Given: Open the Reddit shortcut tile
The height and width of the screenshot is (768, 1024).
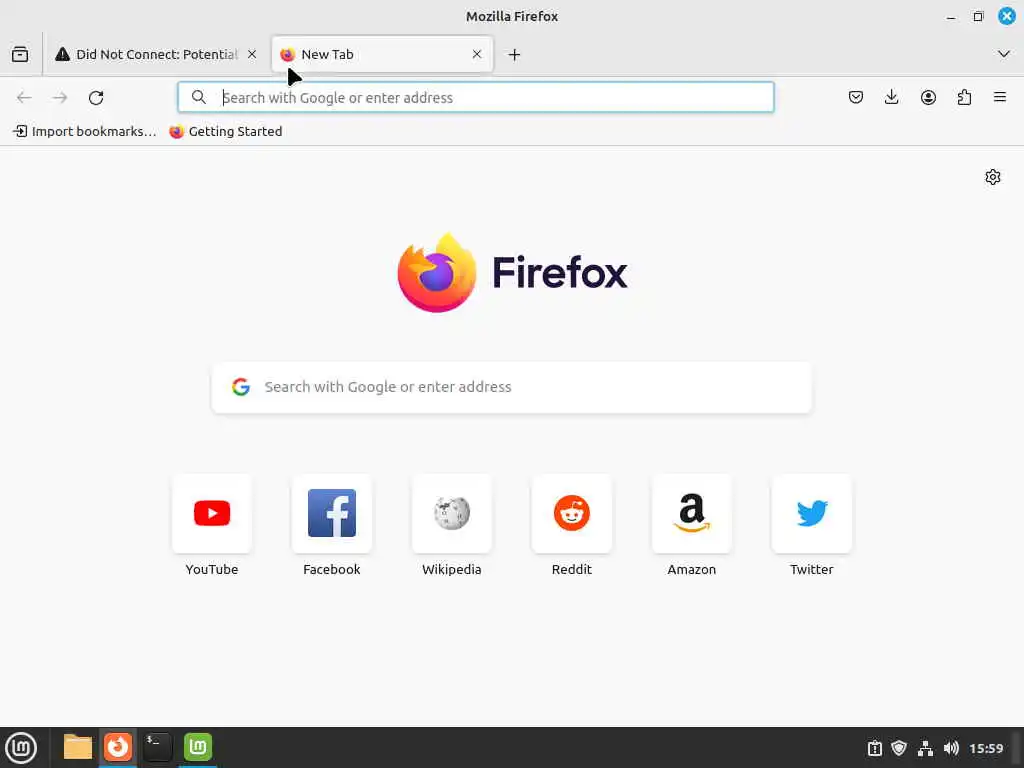Looking at the screenshot, I should (x=571, y=513).
